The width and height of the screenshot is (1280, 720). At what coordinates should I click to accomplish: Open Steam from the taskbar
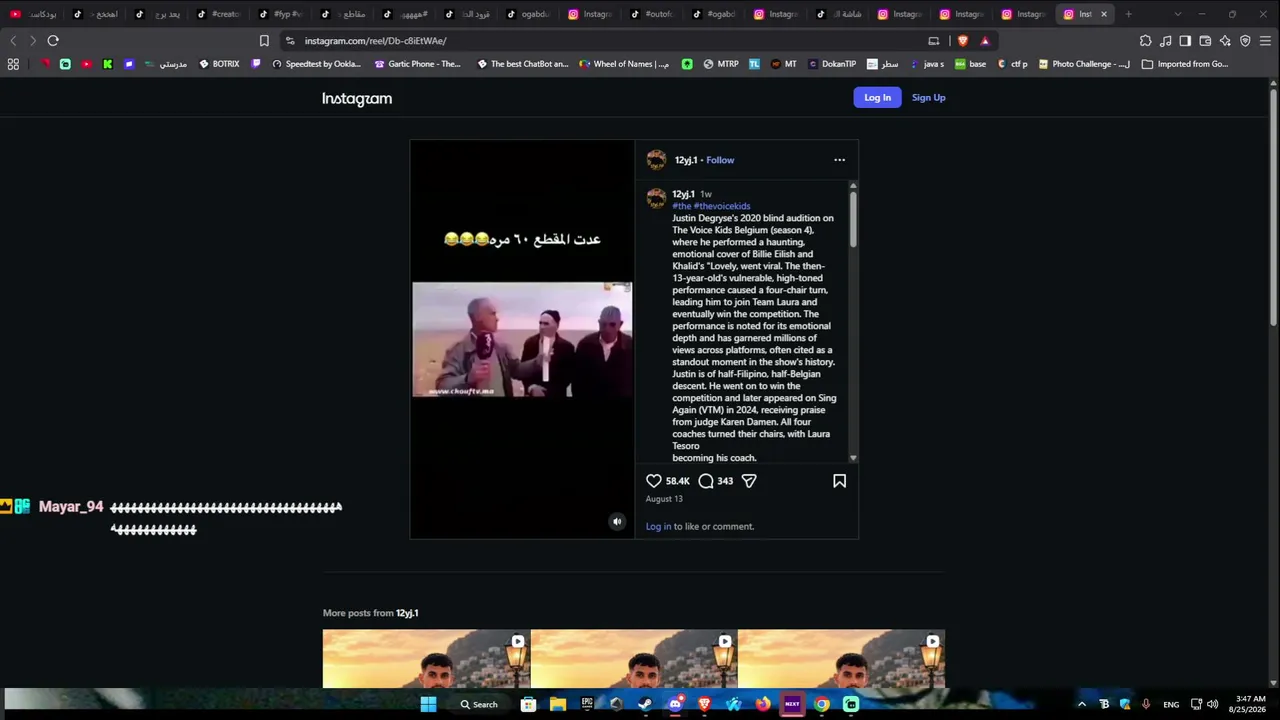click(x=645, y=704)
